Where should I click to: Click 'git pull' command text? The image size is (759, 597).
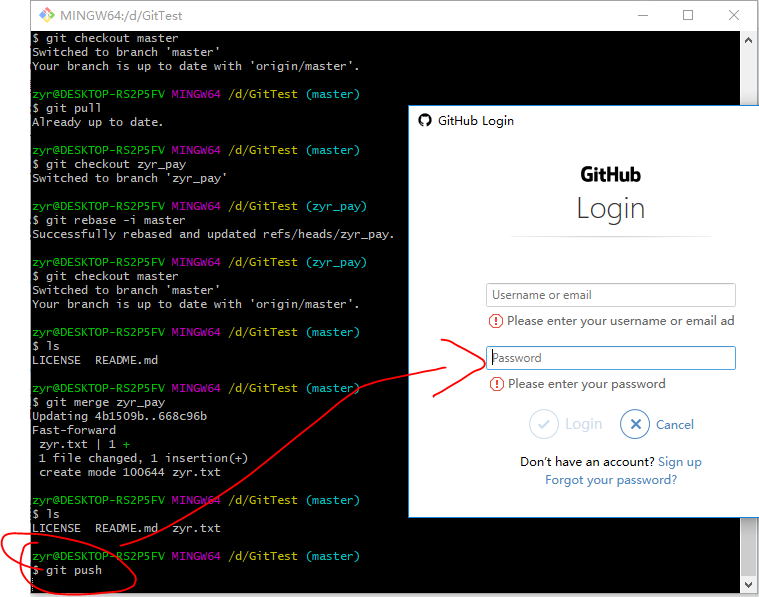67,108
